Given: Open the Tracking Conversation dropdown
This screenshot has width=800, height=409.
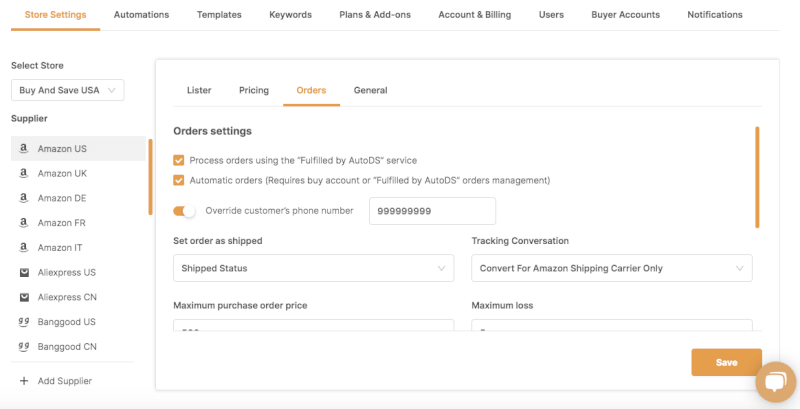Looking at the screenshot, I should coord(611,268).
